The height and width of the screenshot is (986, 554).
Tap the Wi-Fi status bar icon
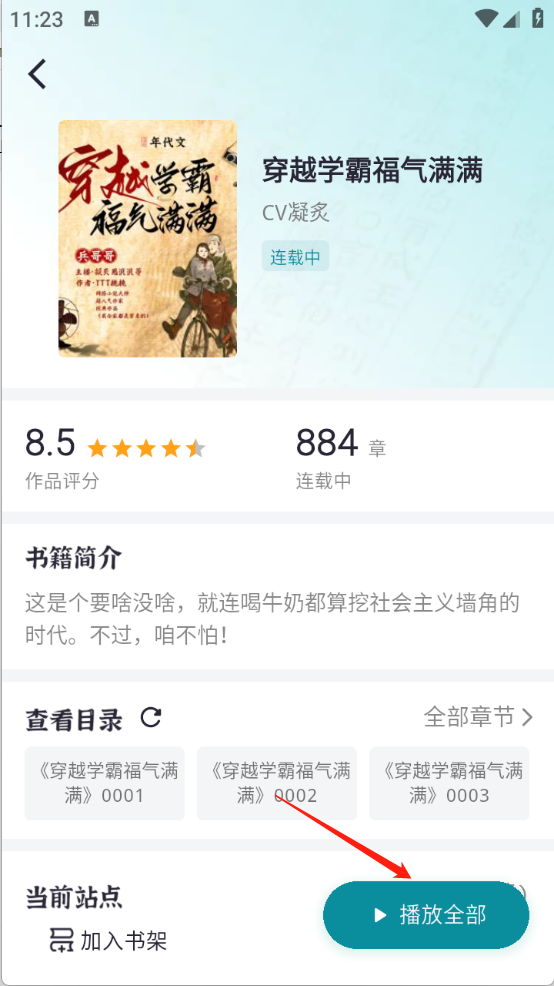pyautogui.click(x=487, y=18)
